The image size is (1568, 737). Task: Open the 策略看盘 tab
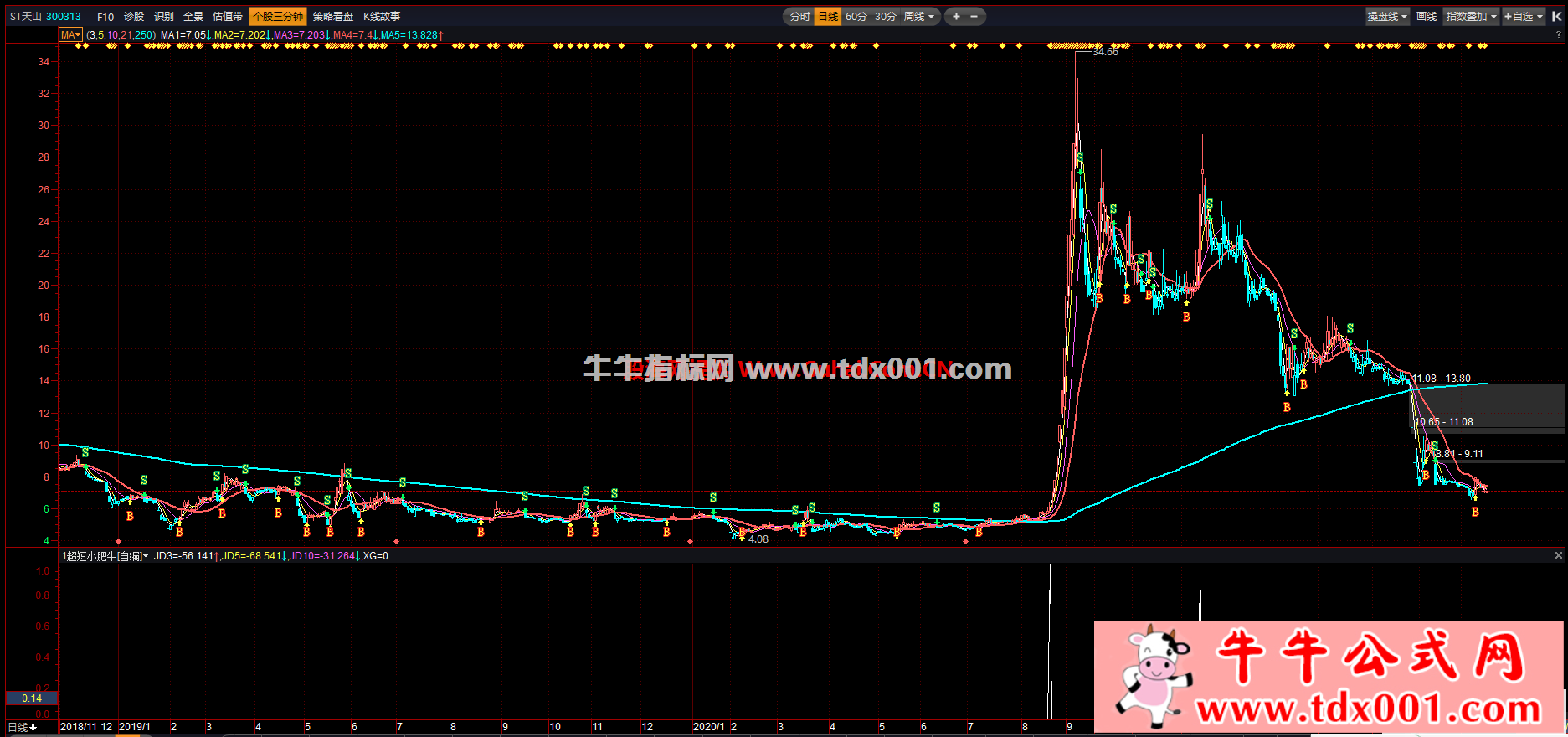click(333, 17)
